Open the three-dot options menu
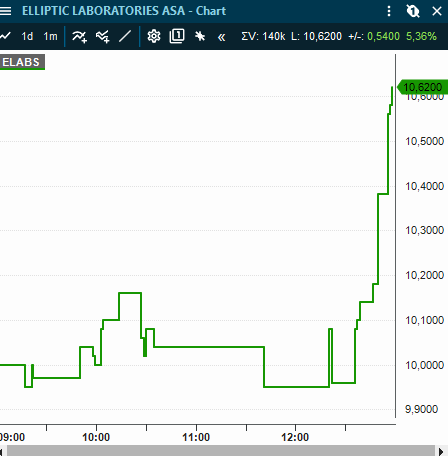Image resolution: width=448 pixels, height=456 pixels. click(389, 11)
